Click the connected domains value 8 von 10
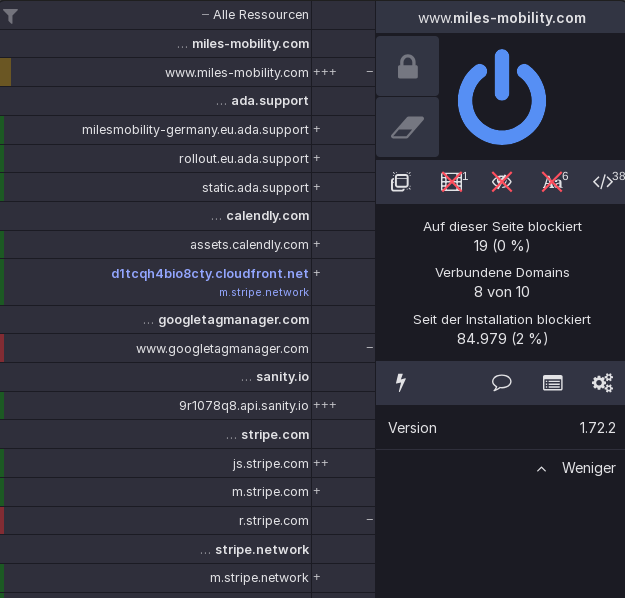The height and width of the screenshot is (598, 625). [502, 292]
